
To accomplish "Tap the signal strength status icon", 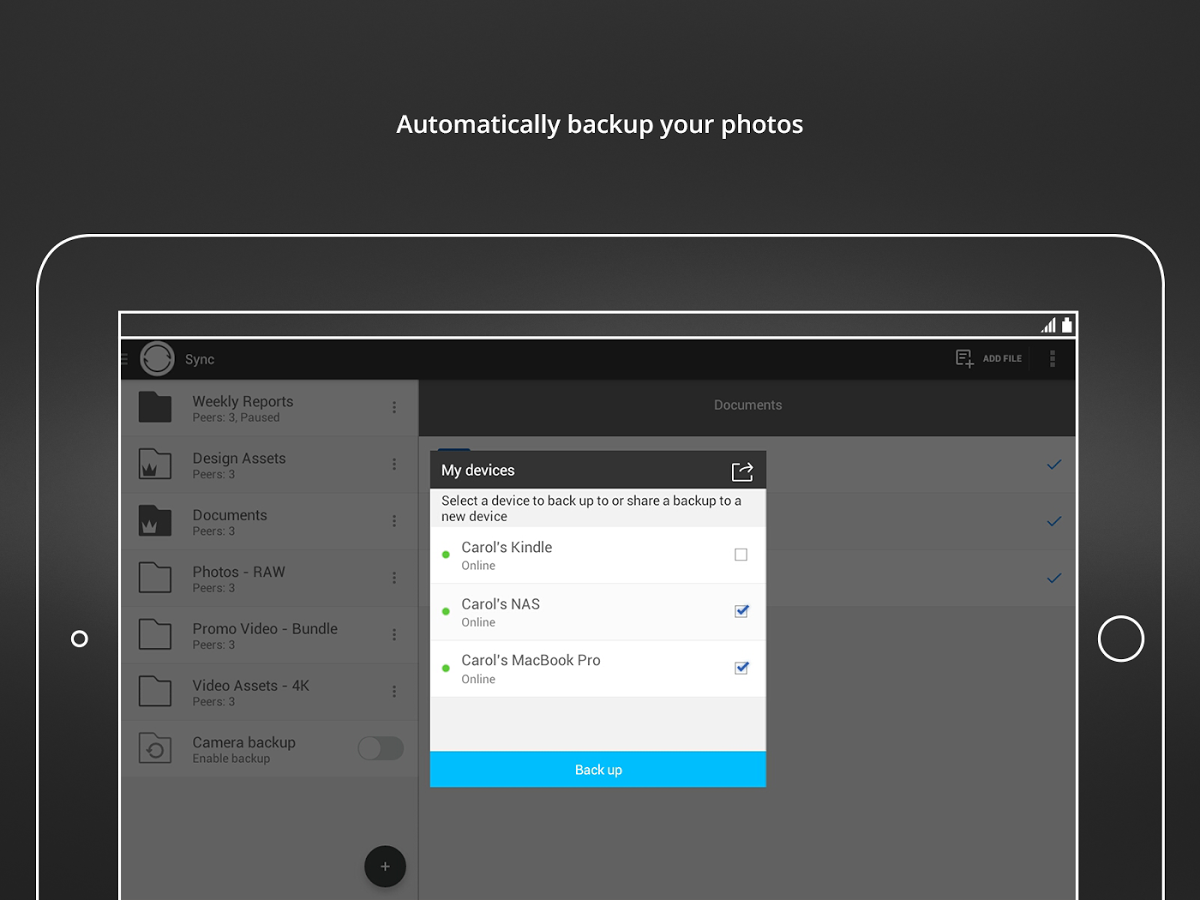I will point(1048,325).
